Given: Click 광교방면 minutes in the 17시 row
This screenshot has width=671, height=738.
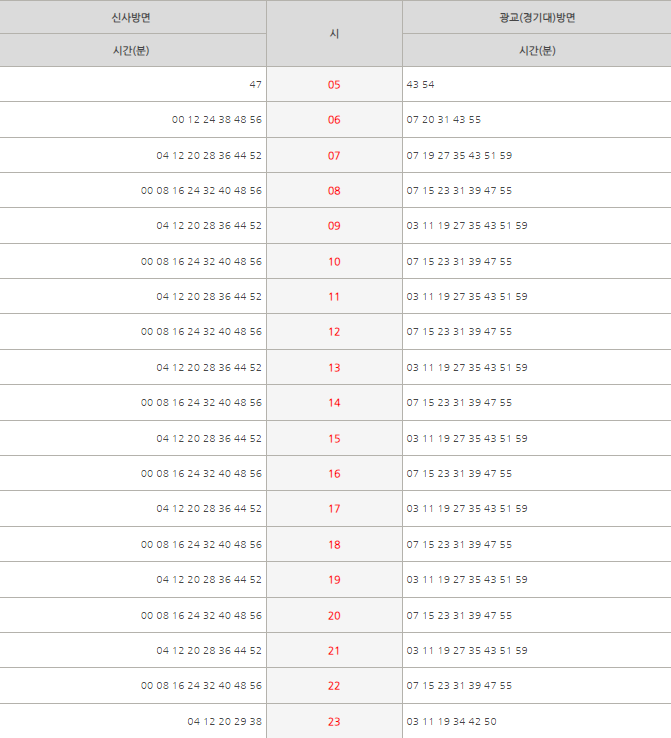Looking at the screenshot, I should click(x=467, y=508).
